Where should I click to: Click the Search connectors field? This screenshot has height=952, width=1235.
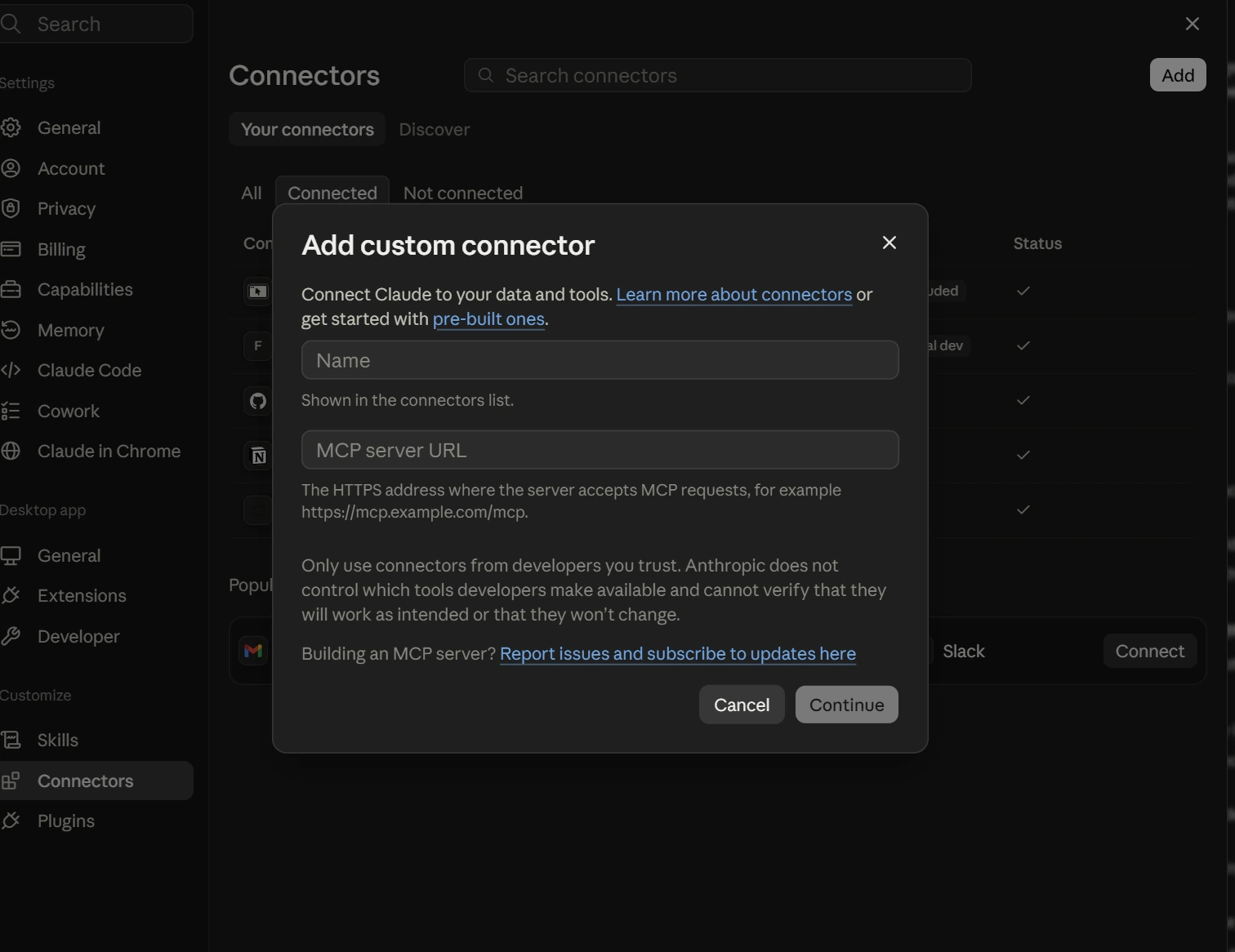coord(717,75)
